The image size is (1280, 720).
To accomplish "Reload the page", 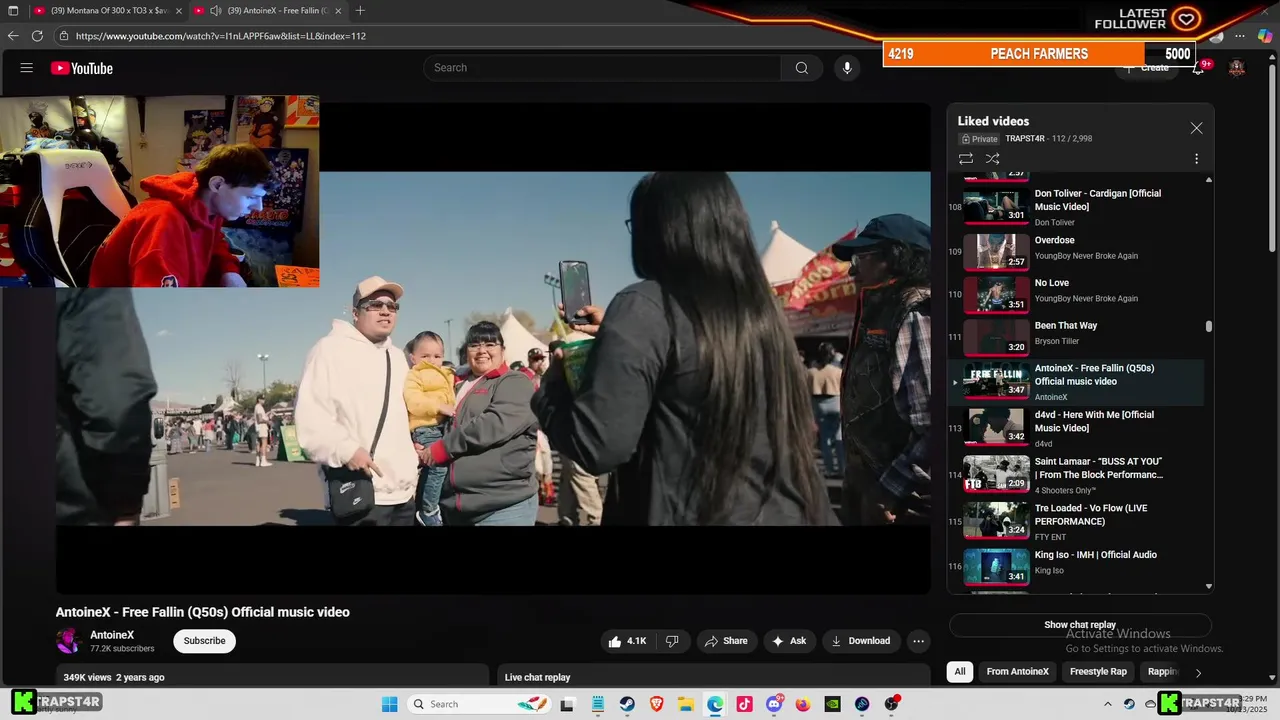I will pyautogui.click(x=37, y=36).
